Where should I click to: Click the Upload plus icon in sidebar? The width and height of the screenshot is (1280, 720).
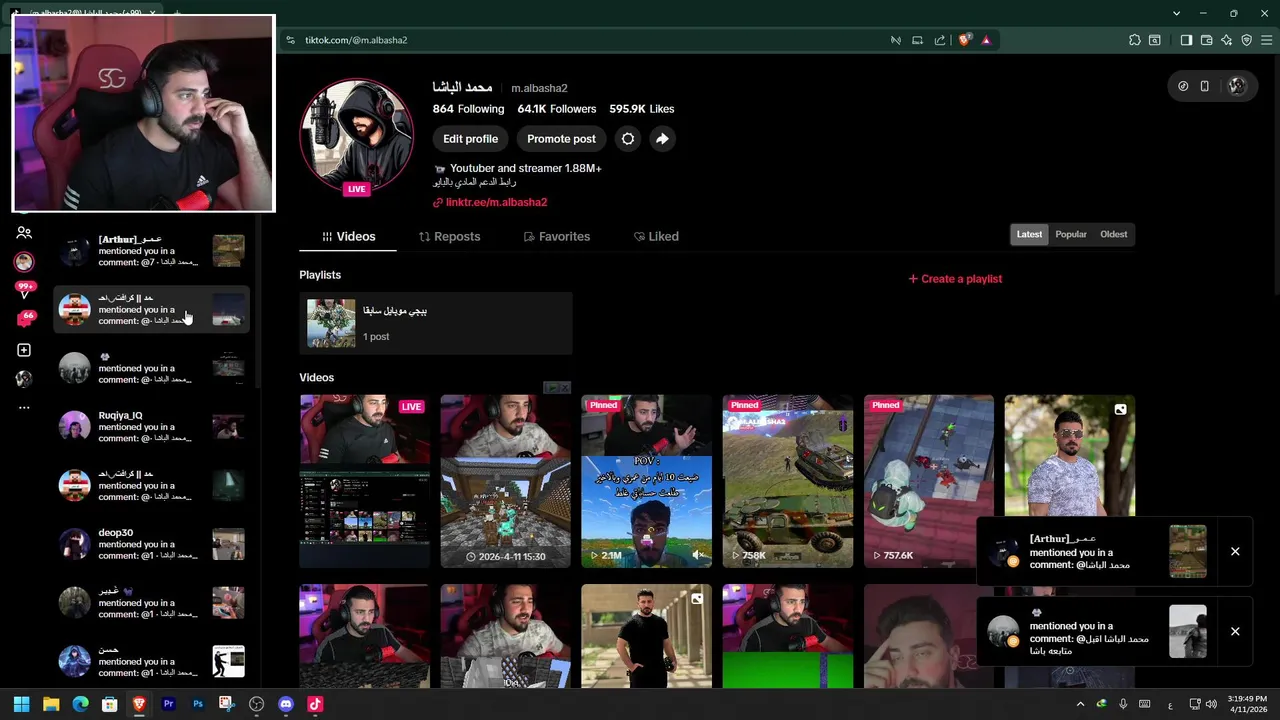coord(24,350)
